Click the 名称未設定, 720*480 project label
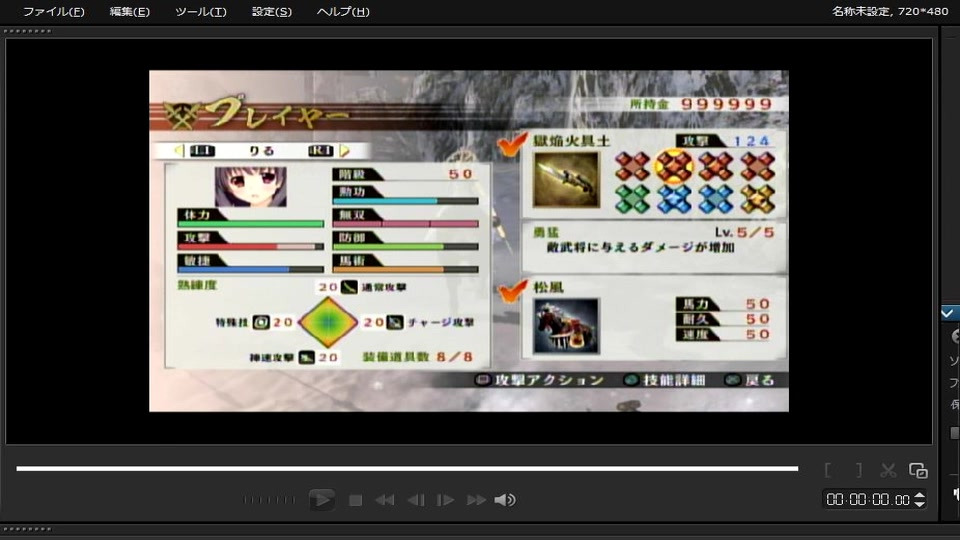960x540 pixels. (x=890, y=11)
